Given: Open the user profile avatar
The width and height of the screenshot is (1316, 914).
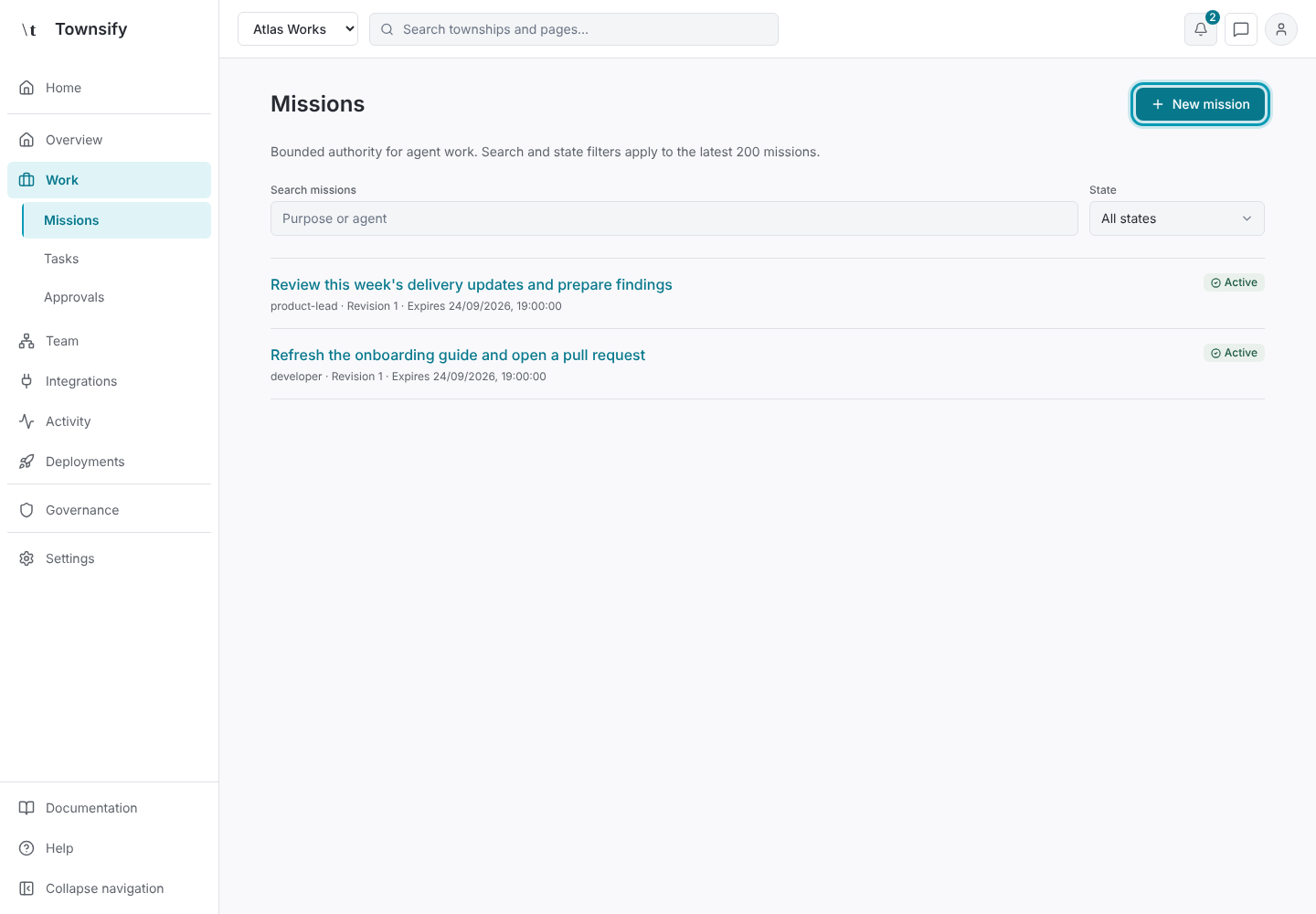Looking at the screenshot, I should click(x=1281, y=29).
